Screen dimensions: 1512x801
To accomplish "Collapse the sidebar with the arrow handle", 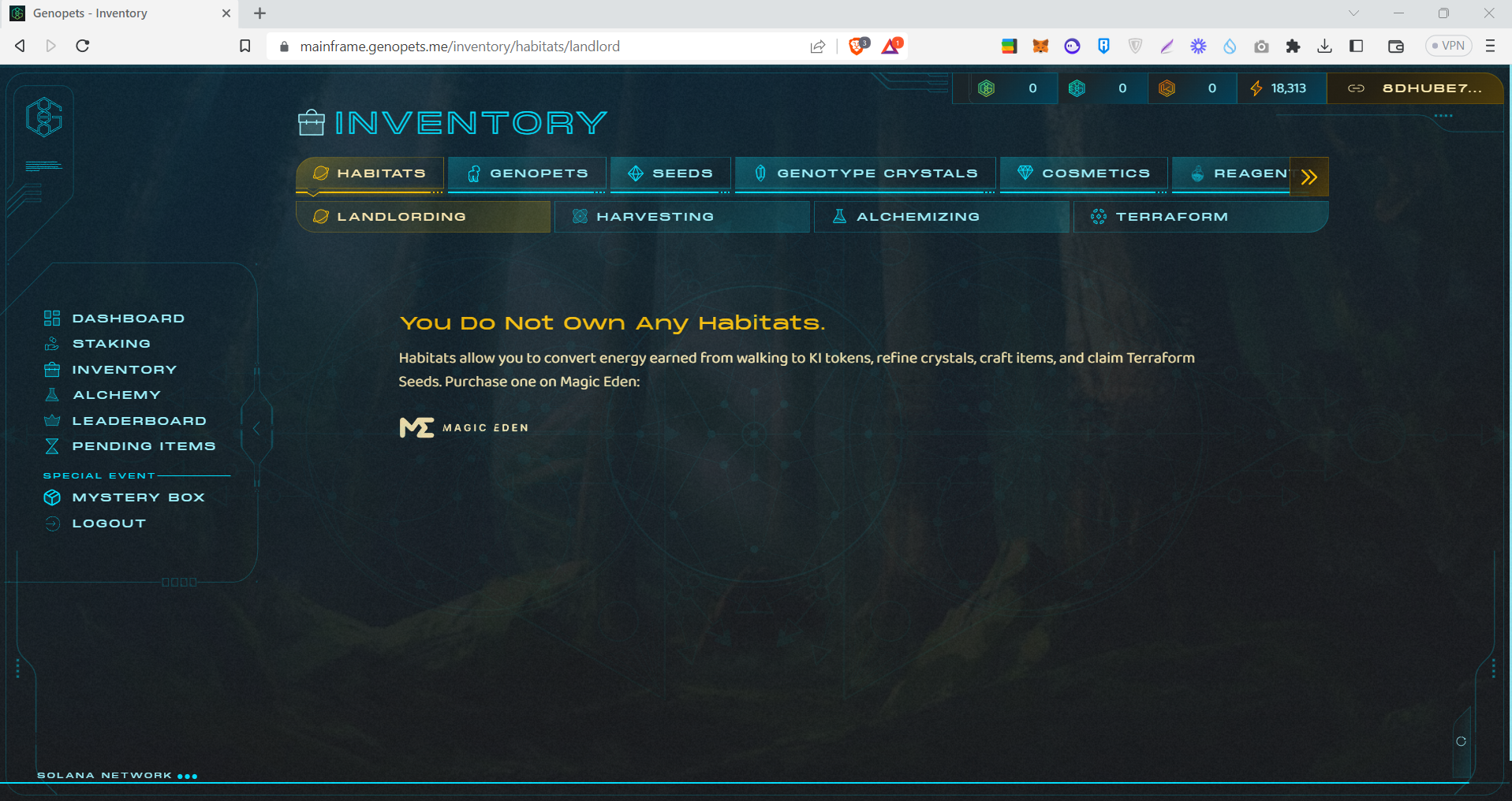I will (256, 428).
